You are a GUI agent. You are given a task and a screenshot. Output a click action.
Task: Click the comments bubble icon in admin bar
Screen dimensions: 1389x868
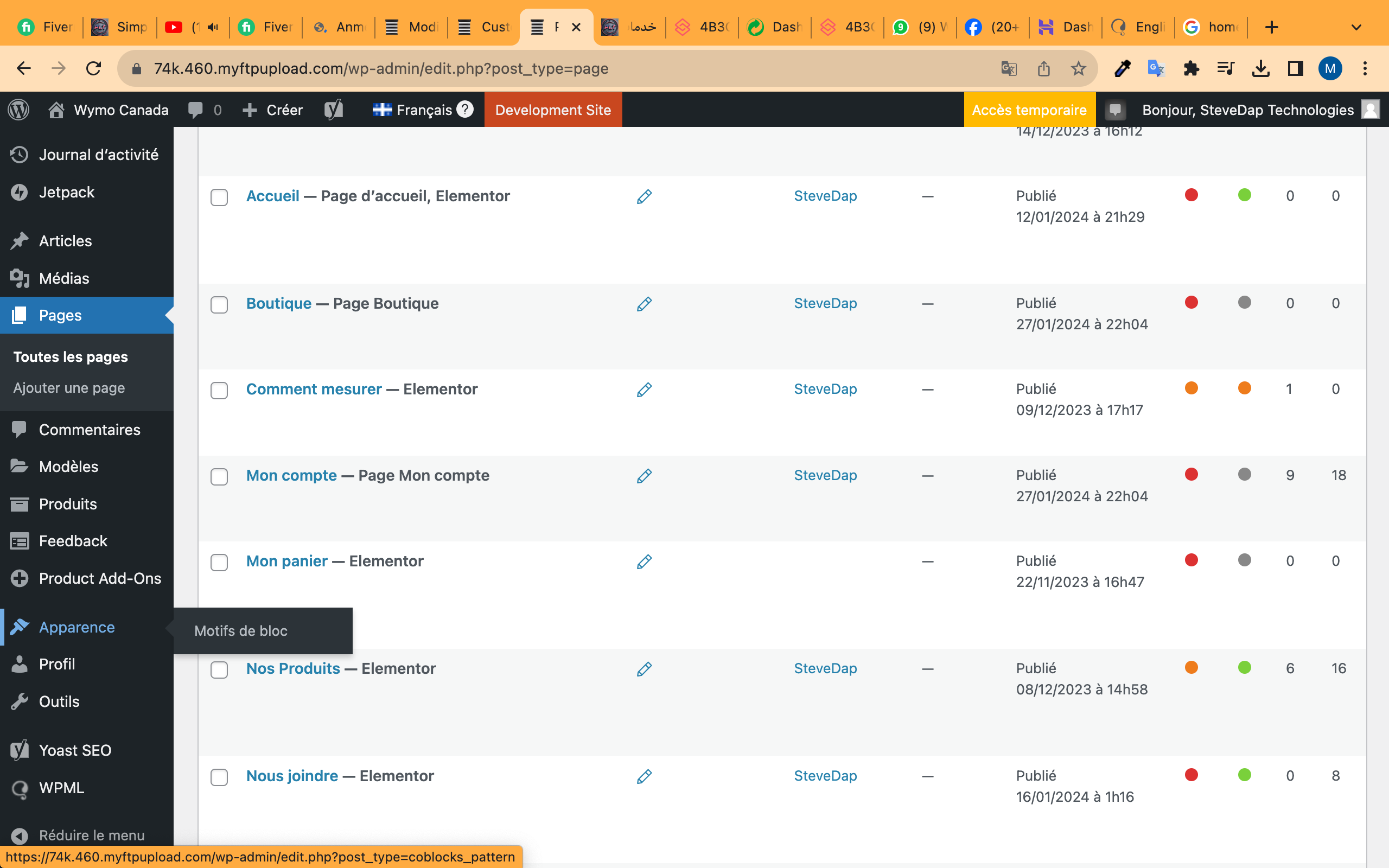pos(196,110)
